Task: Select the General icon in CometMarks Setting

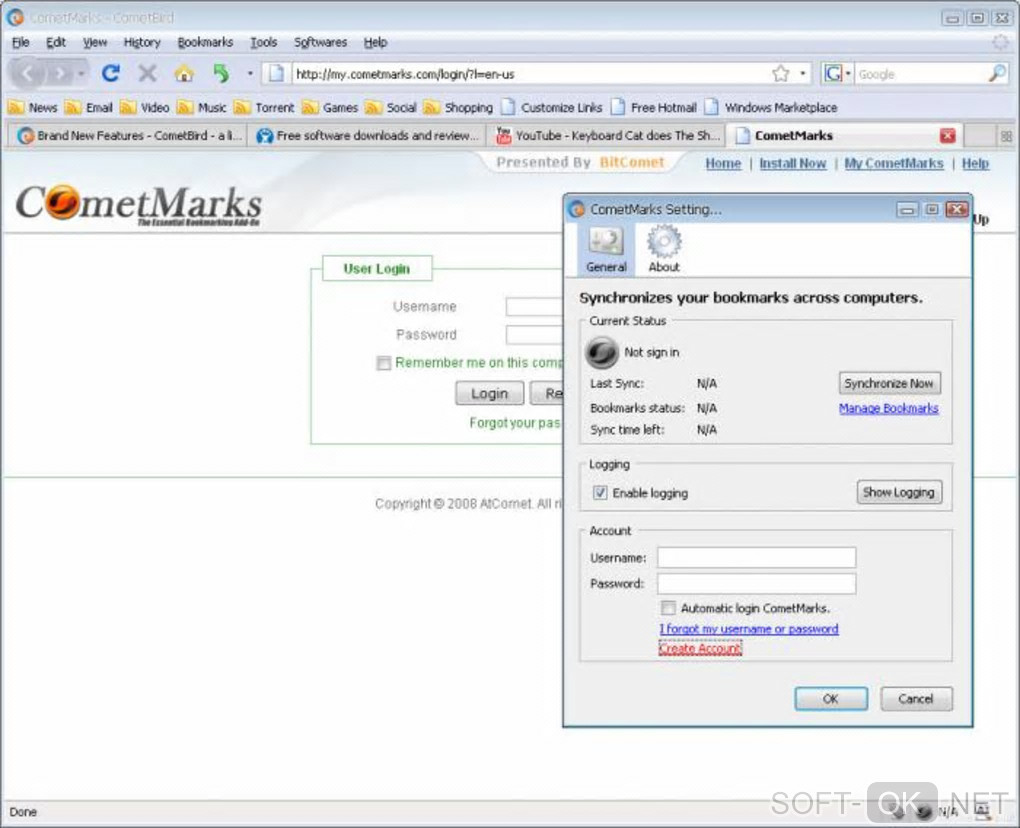Action: [x=606, y=249]
